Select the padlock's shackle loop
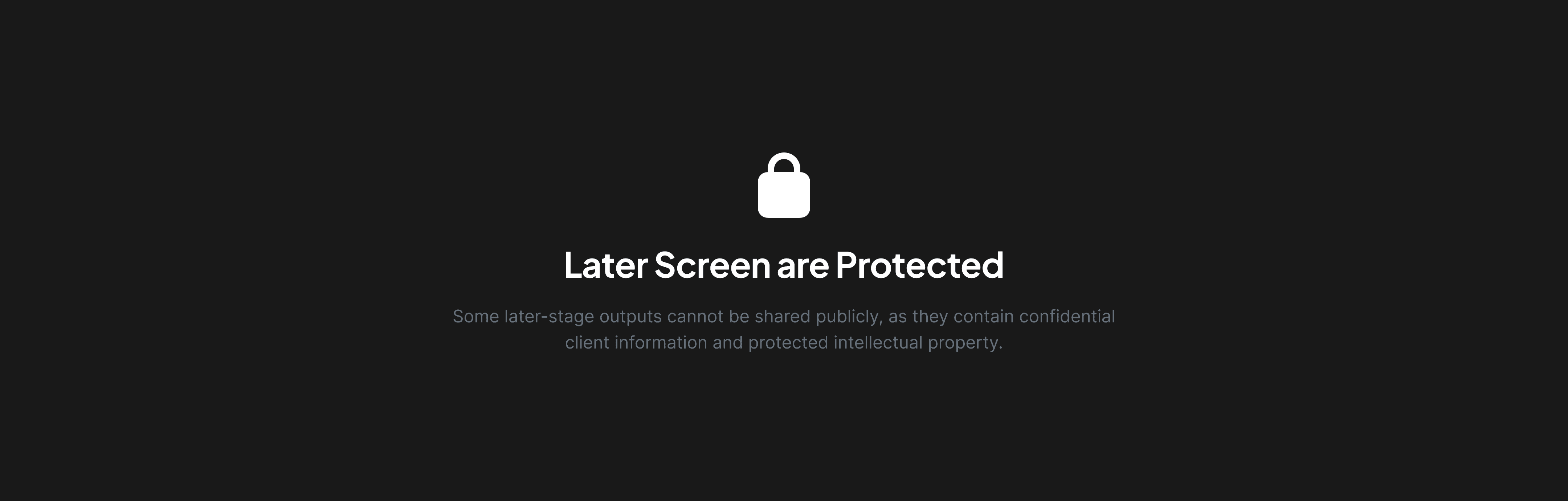Image resolution: width=1568 pixels, height=501 pixels. [783, 163]
